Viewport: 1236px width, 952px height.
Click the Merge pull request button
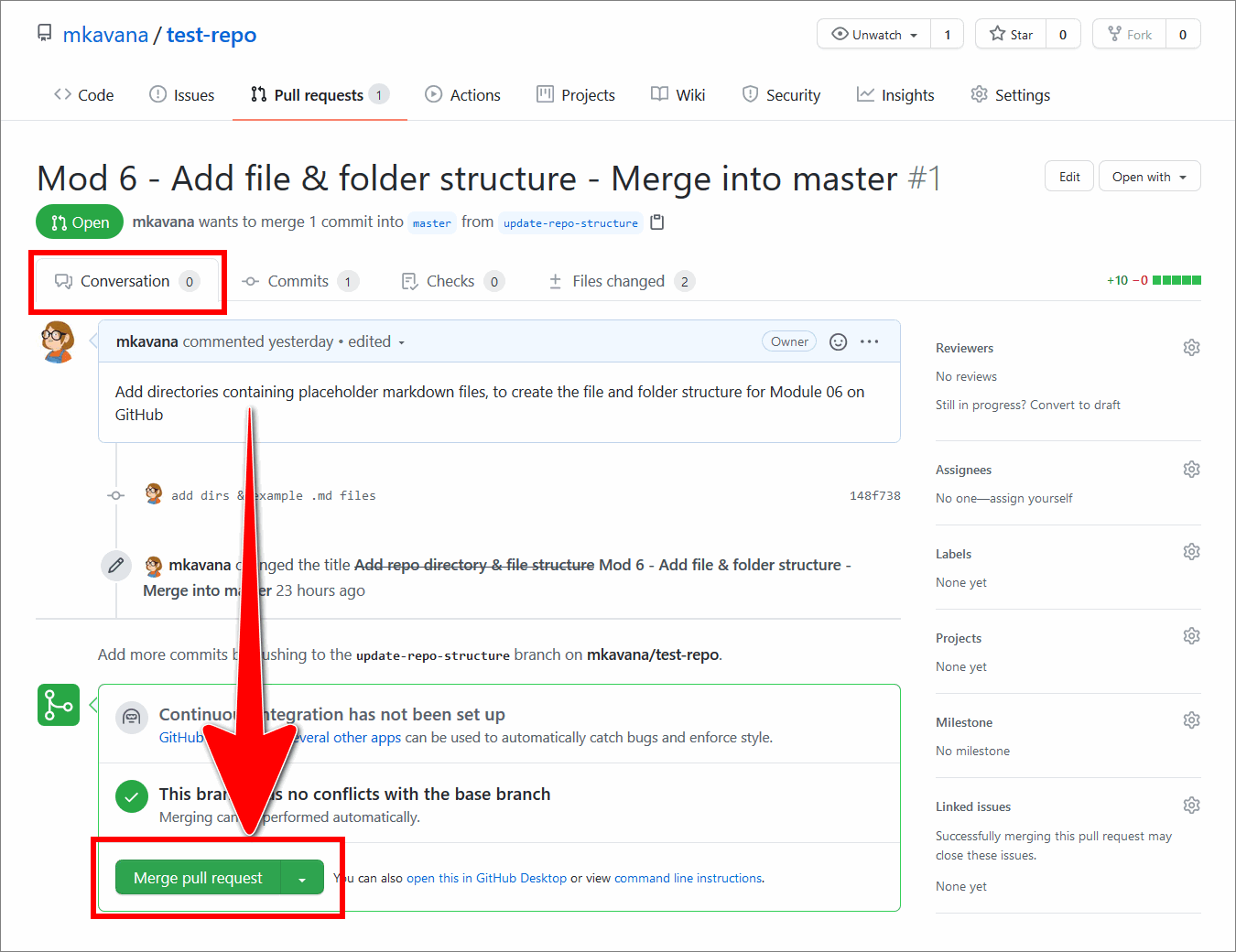(x=198, y=878)
